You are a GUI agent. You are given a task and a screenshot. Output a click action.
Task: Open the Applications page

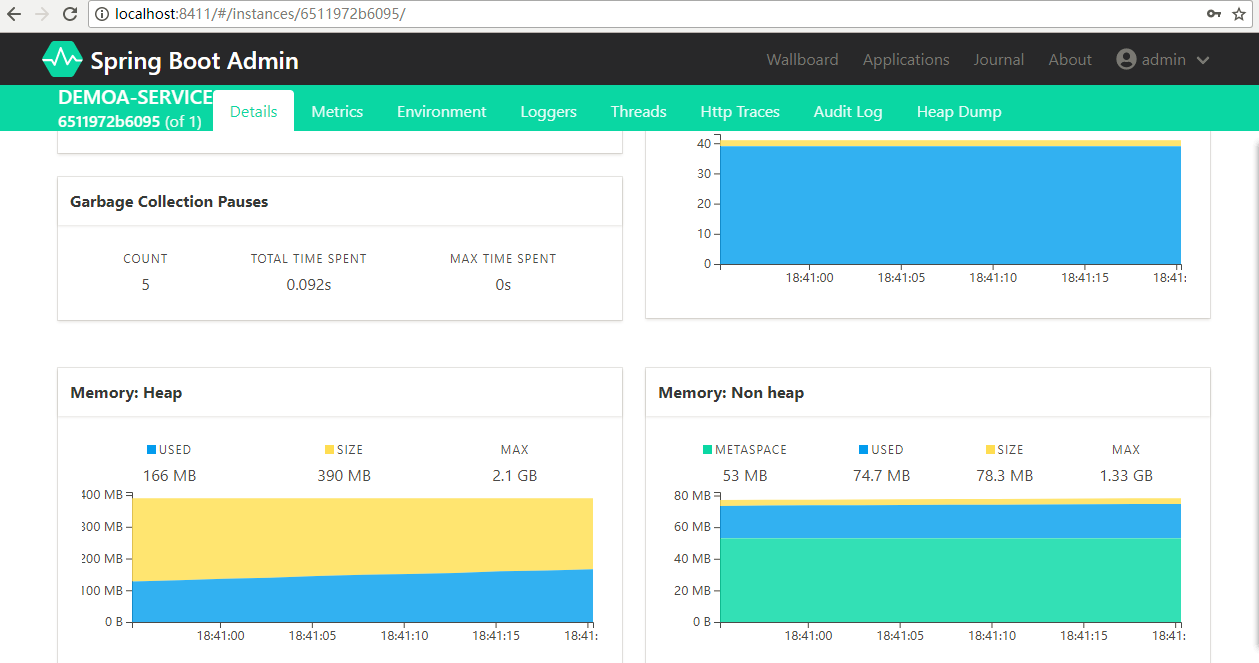tap(906, 59)
